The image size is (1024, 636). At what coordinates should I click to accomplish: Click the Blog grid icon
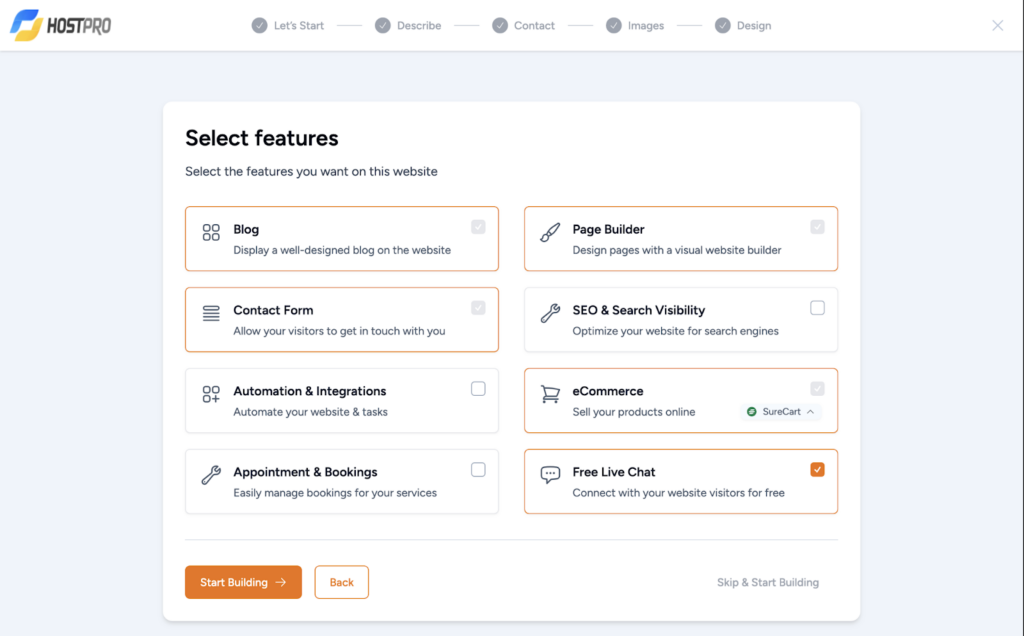coord(211,232)
